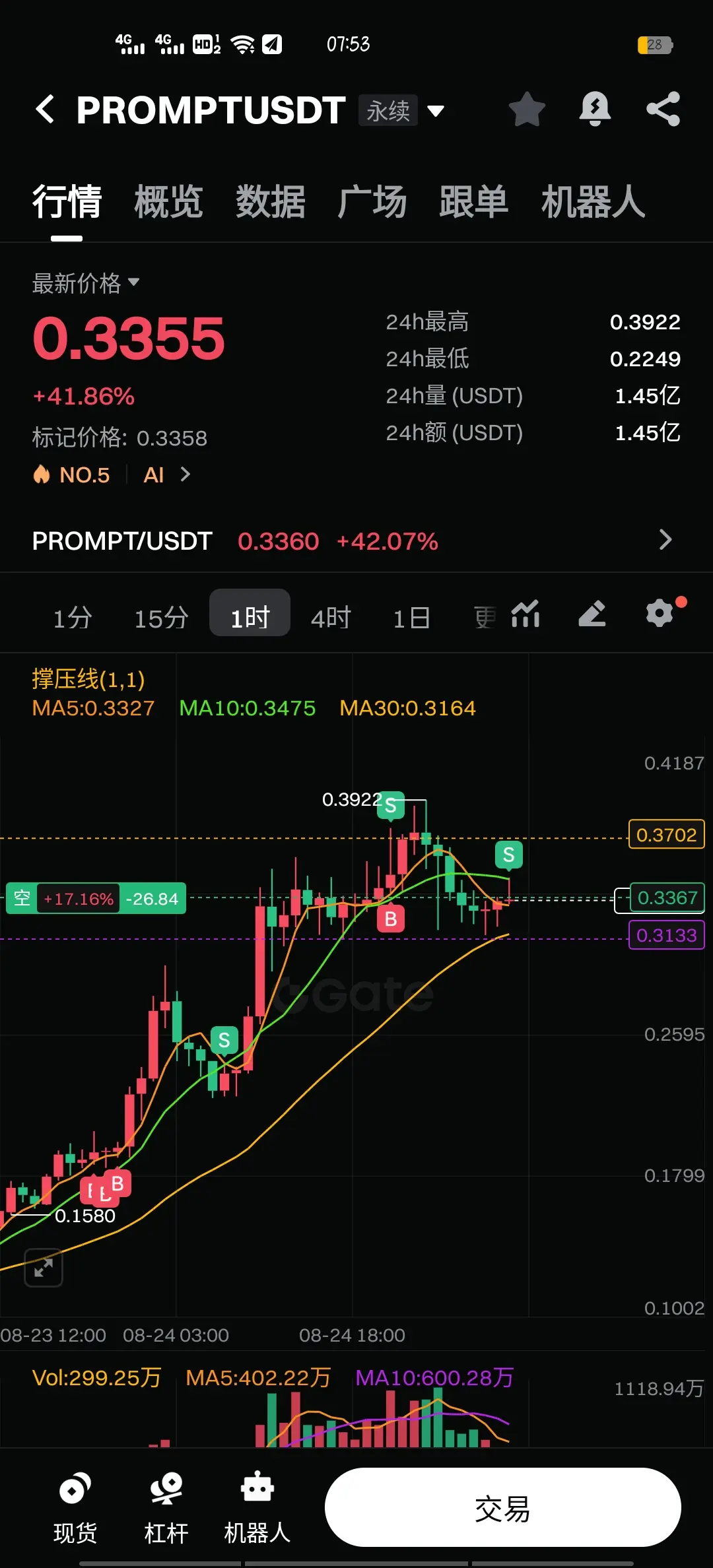Tap the S sell marker at 0.3922 high
Viewport: 713px width, 1568px height.
click(x=391, y=805)
